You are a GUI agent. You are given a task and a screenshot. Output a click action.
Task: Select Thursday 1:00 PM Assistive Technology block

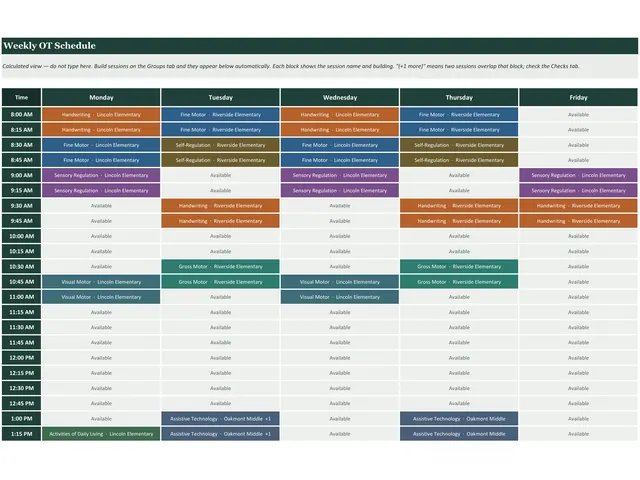(x=459, y=419)
